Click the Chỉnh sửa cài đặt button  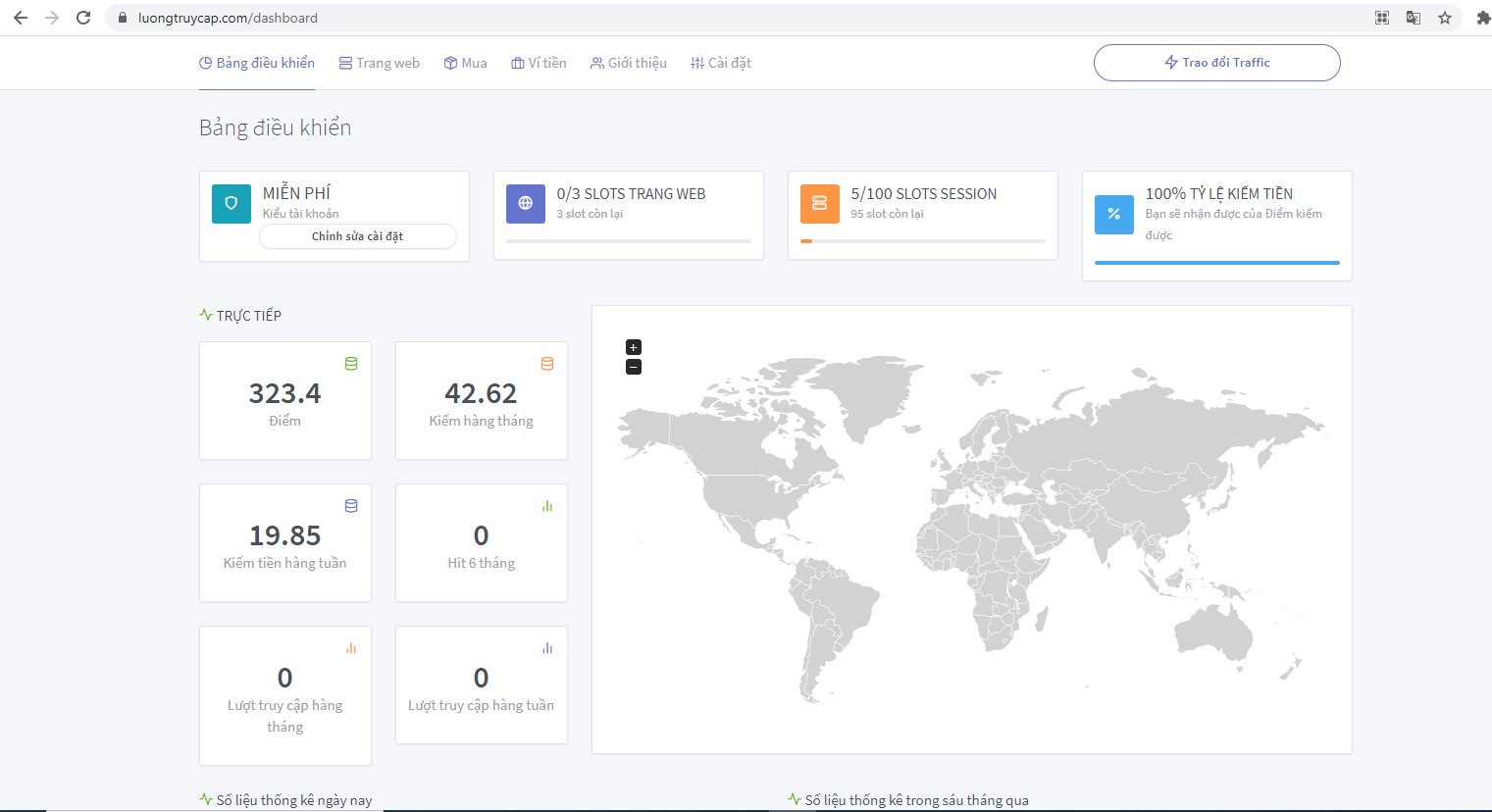[x=358, y=236]
